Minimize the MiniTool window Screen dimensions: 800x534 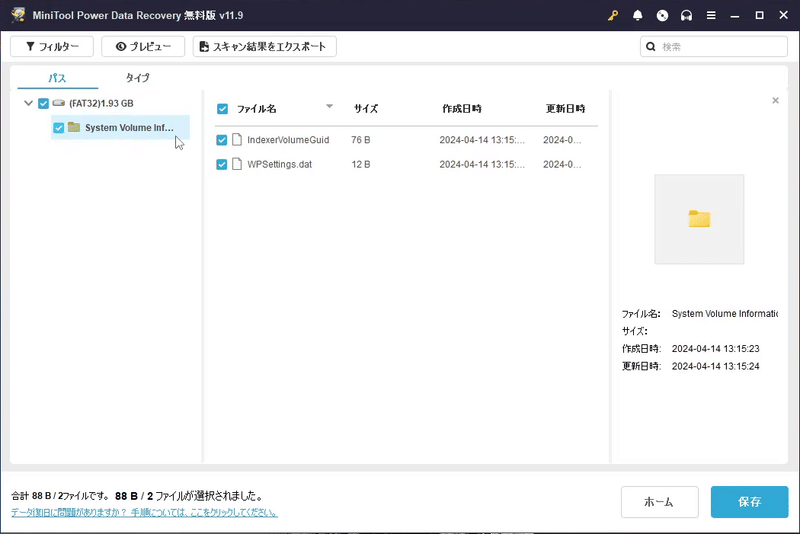735,15
